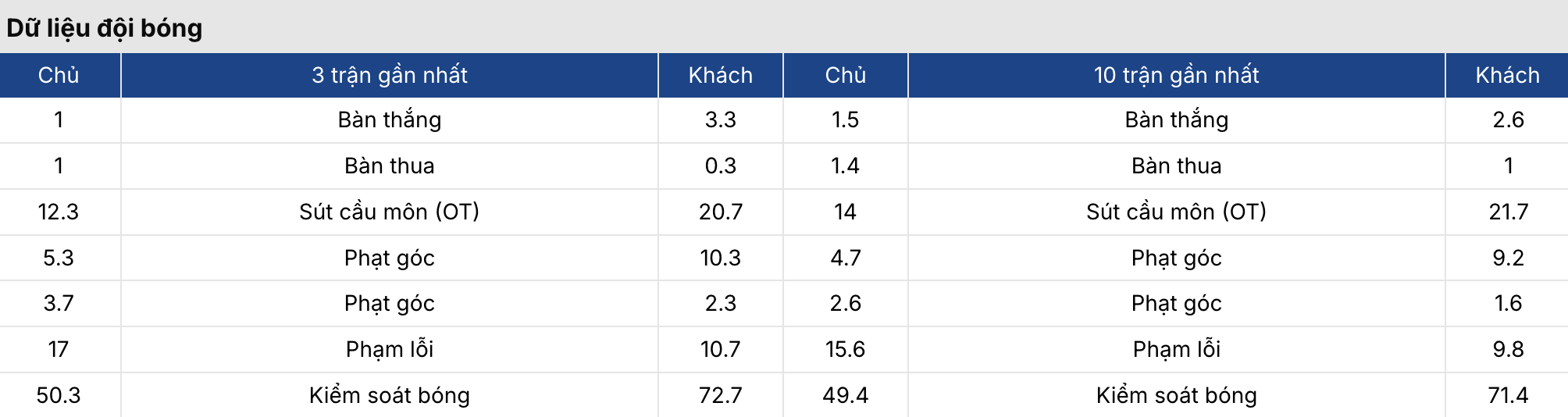Select the 9.8 fouls value cell
Image resolution: width=1568 pixels, height=417 pixels.
pos(1507,349)
